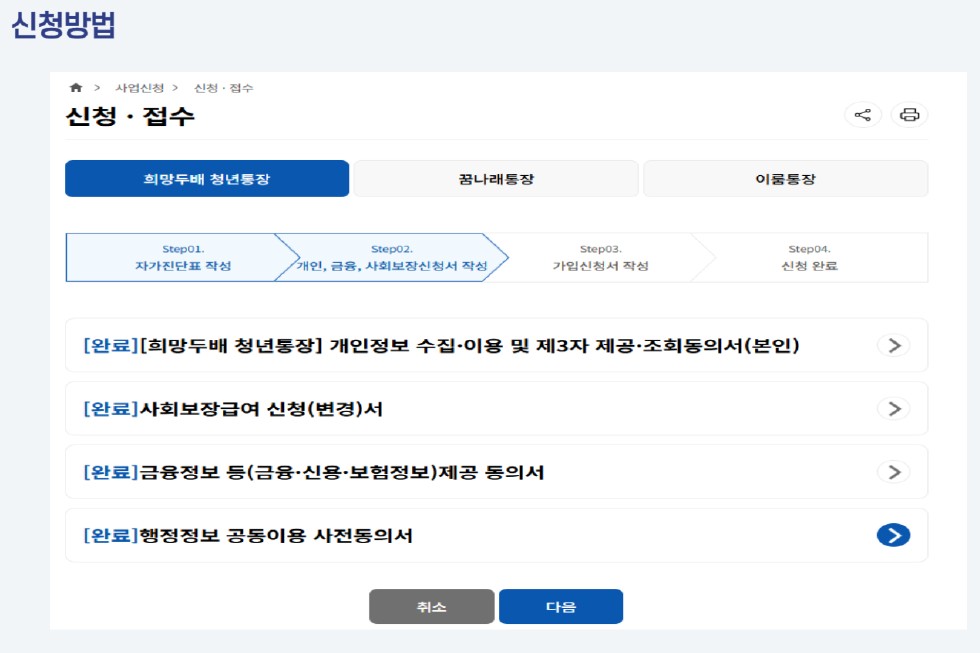Click the 취소 button
The image size is (980, 653).
432,606
